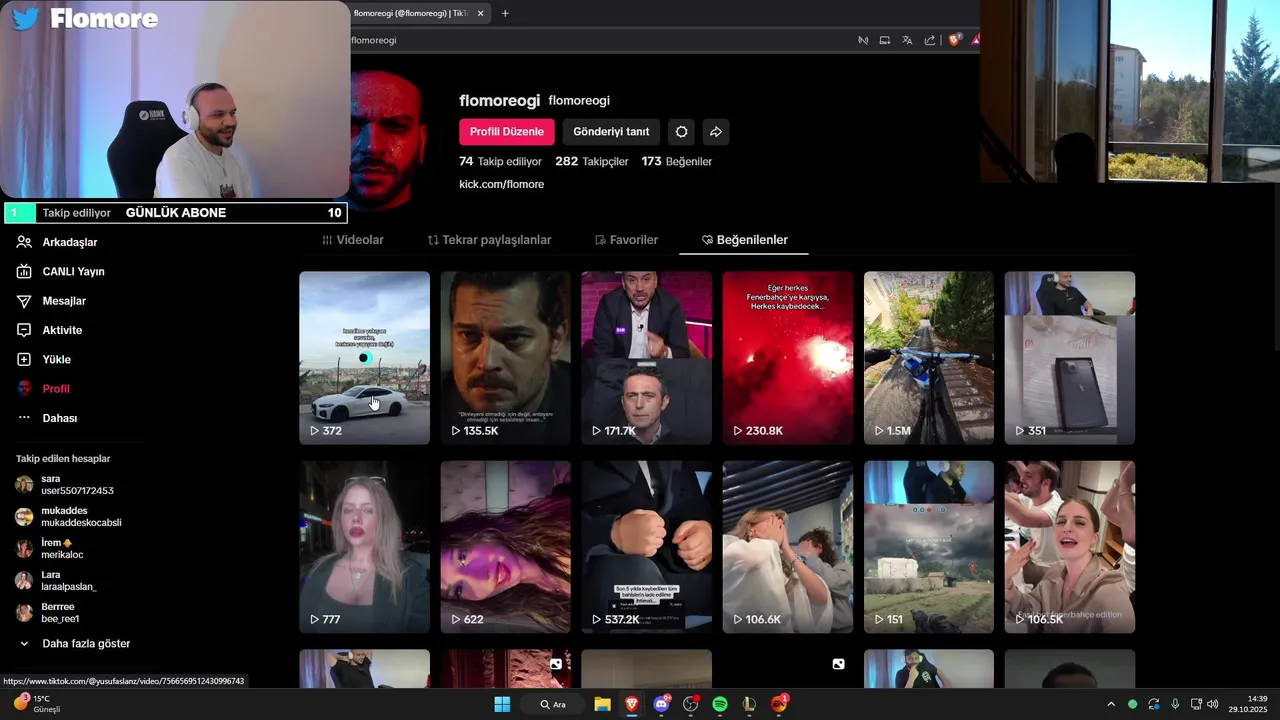Open white car video with 372 views
Screen dimensions: 1280x720
pos(364,358)
